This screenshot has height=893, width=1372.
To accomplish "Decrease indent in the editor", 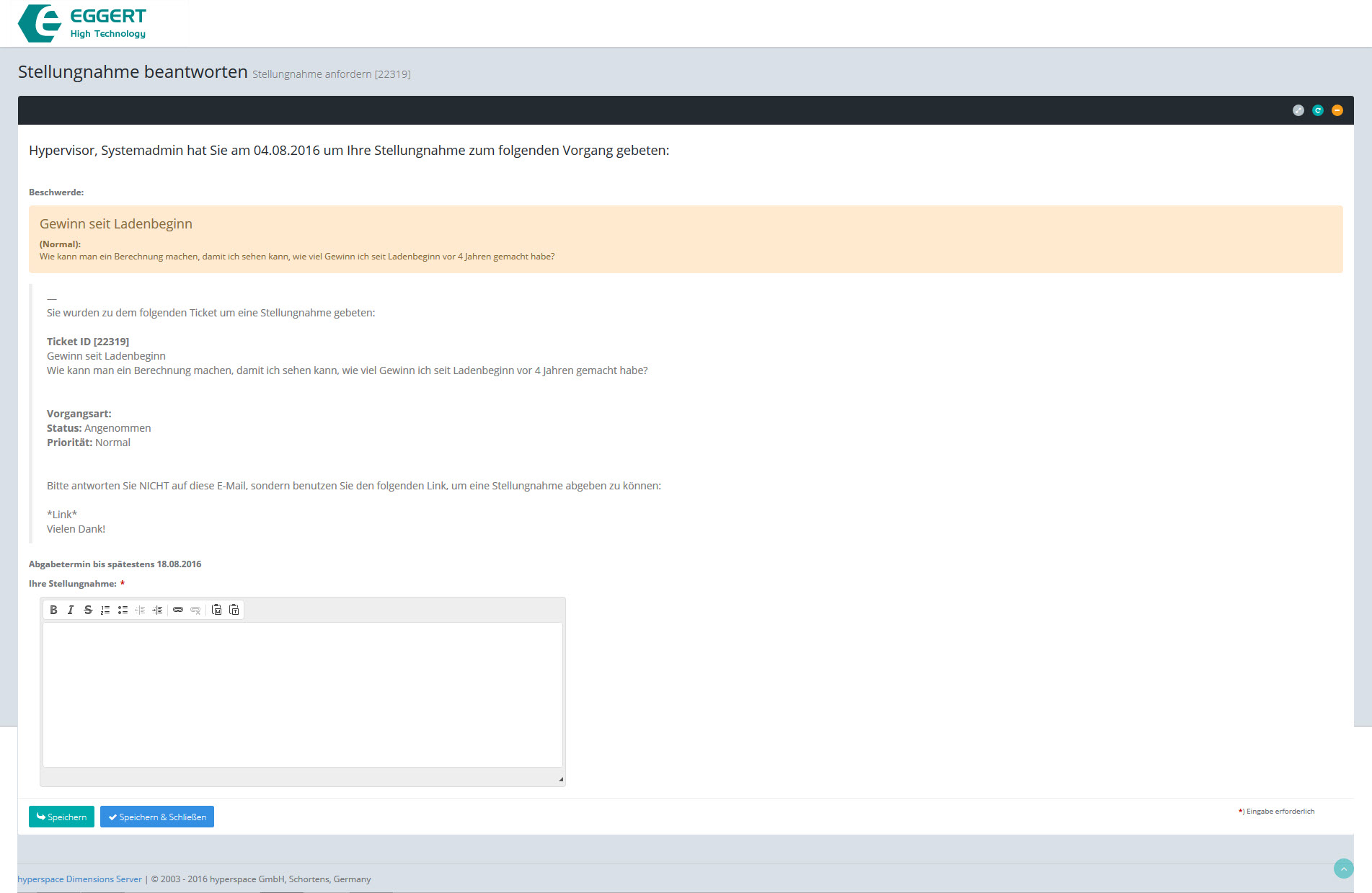I will point(140,610).
